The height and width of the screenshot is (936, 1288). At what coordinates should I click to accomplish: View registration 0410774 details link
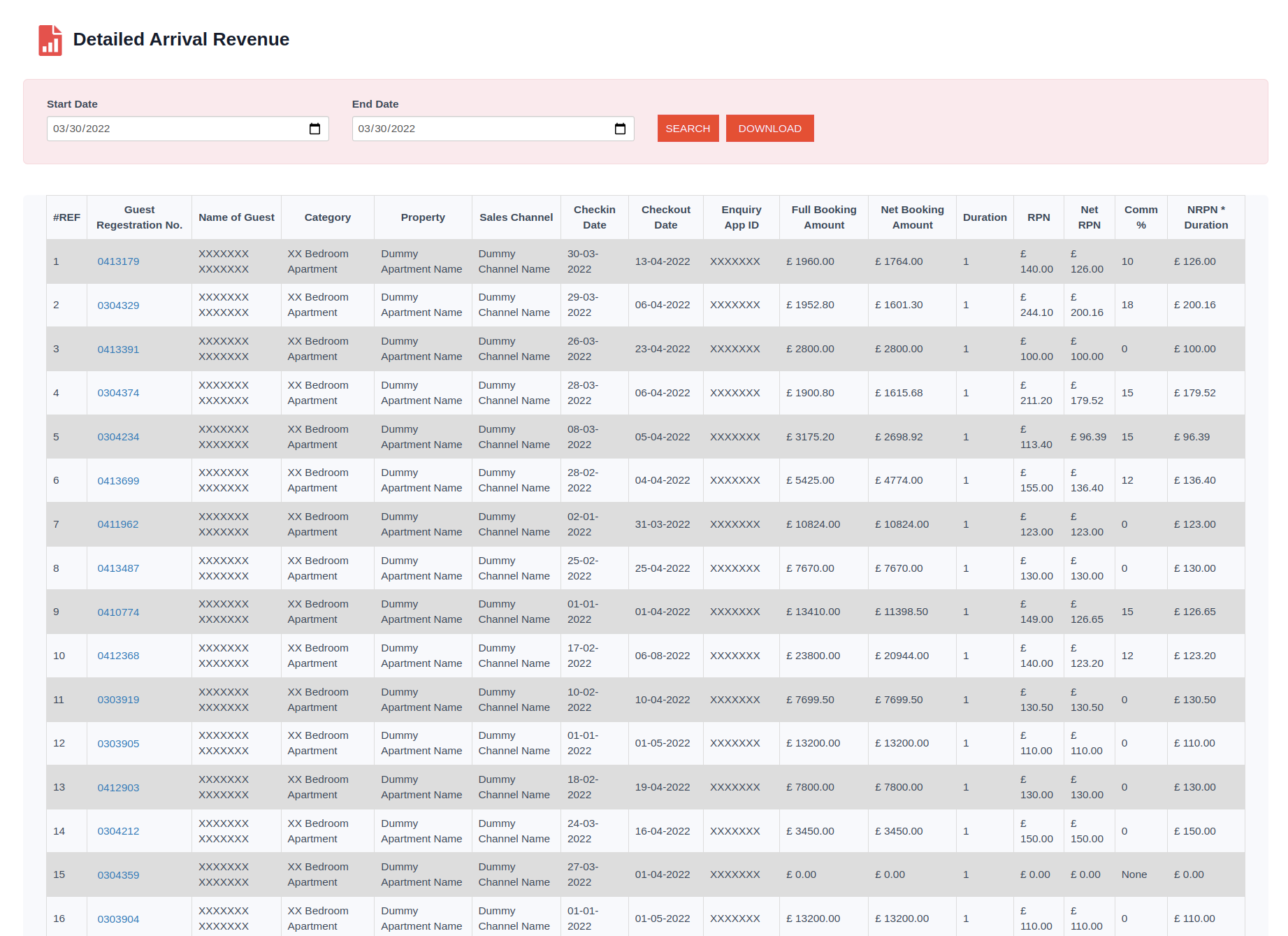point(118,612)
